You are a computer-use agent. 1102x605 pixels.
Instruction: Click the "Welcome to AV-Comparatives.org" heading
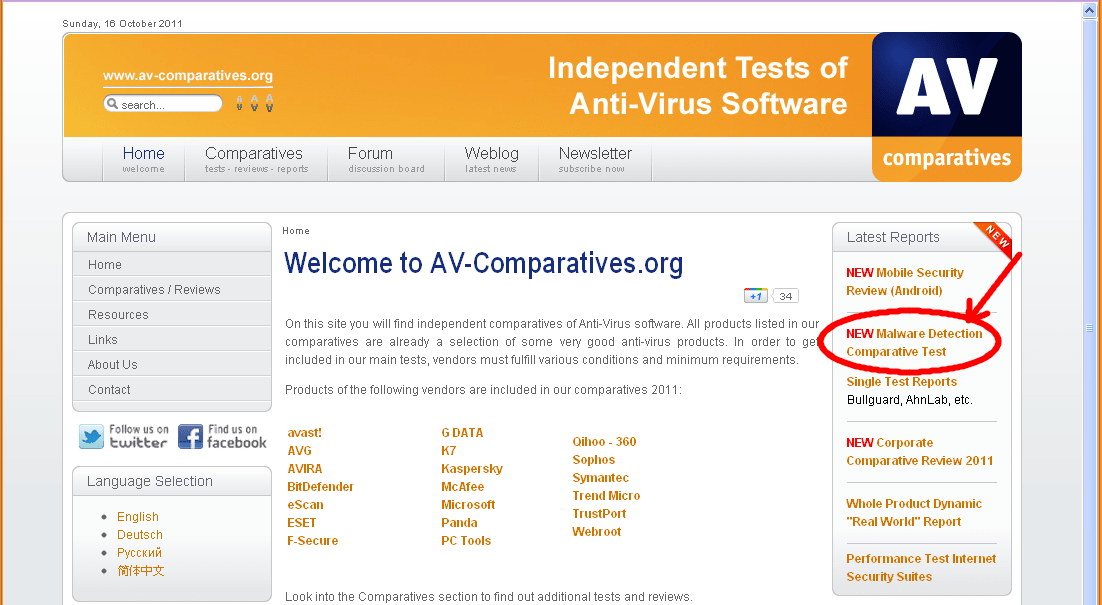(x=484, y=264)
